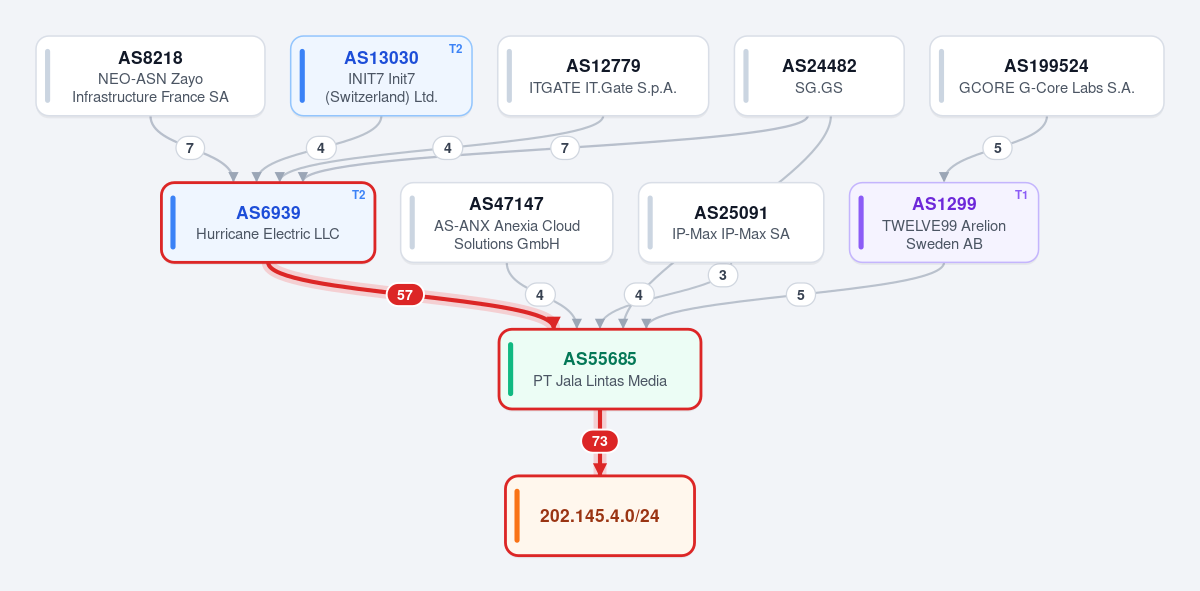Select the AS13030 INIT7 node
This screenshot has height=591, width=1200.
tap(381, 76)
